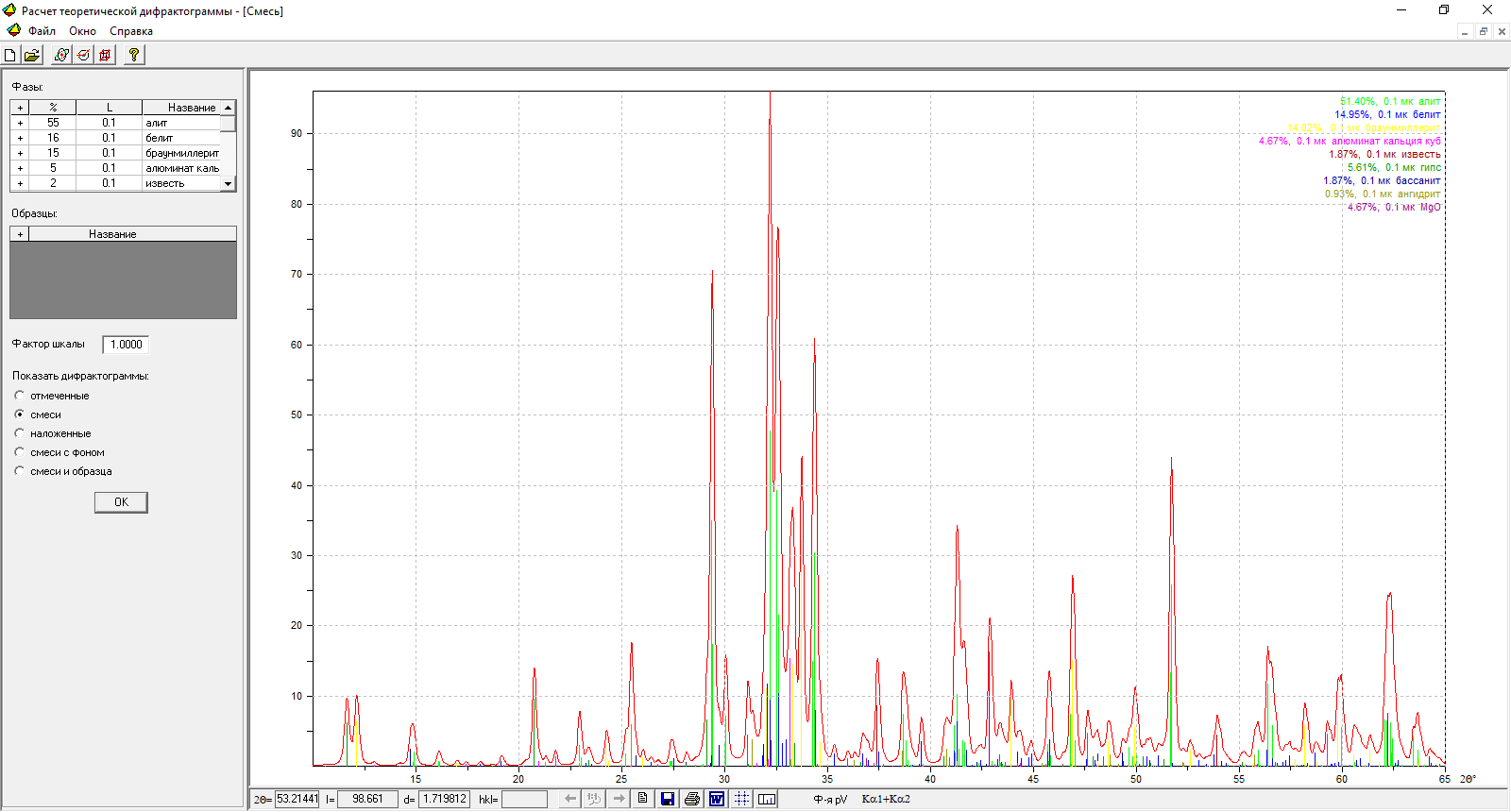The image size is (1511, 812).
Task: Open the 'Файл' menu
Action: pos(42,31)
